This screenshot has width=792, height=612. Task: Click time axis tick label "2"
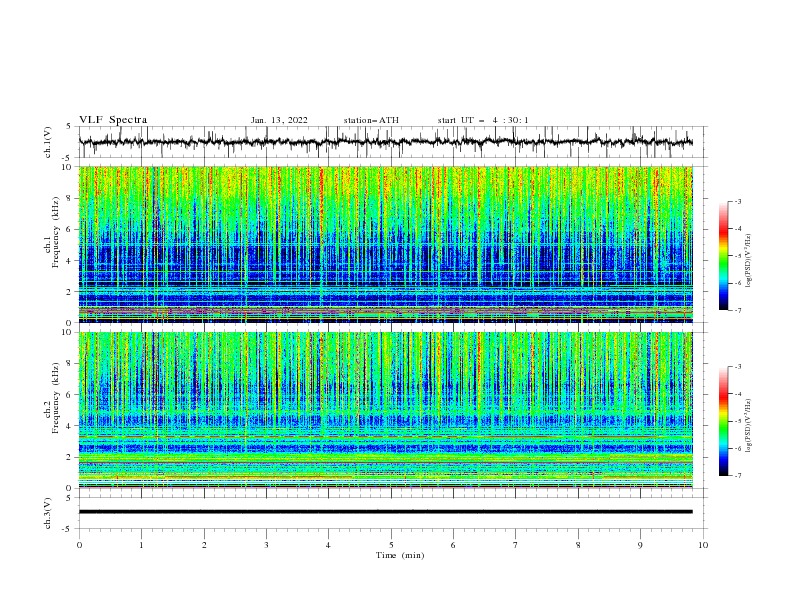(x=204, y=545)
